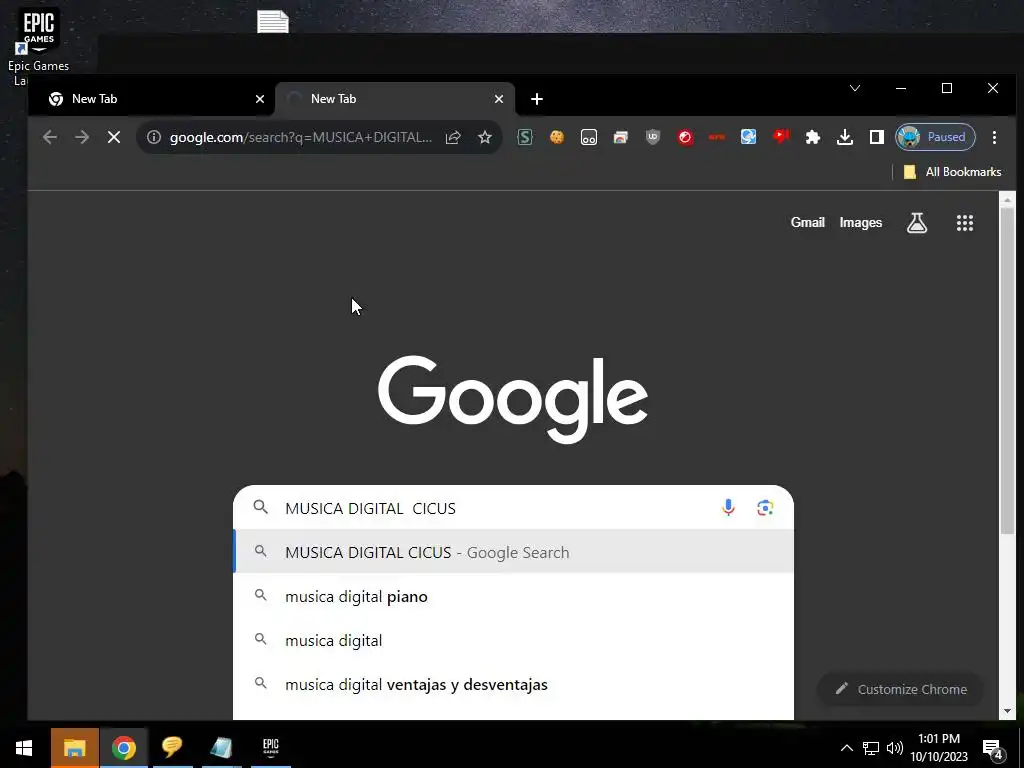The image size is (1024, 768).
Task: Open the Extensions puzzle menu
Action: click(x=812, y=137)
